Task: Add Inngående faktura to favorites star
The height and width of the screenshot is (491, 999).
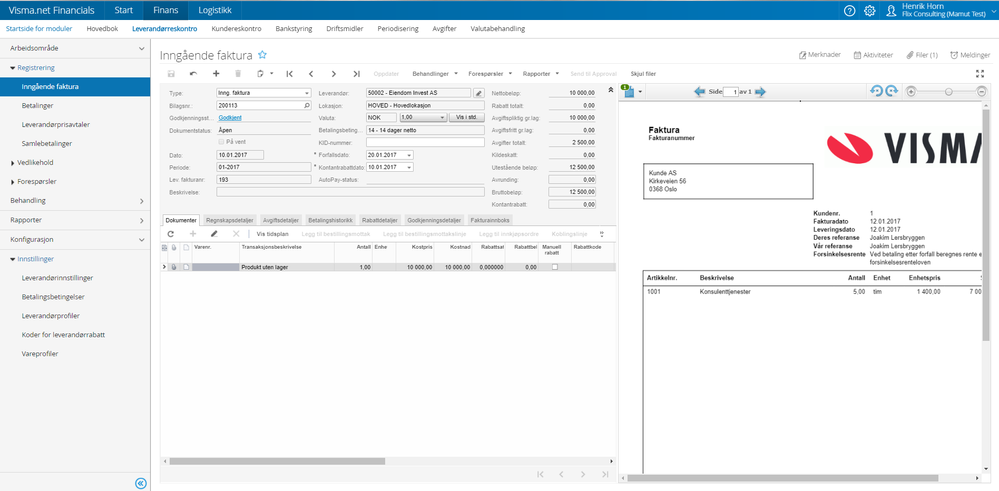Action: pos(262,55)
